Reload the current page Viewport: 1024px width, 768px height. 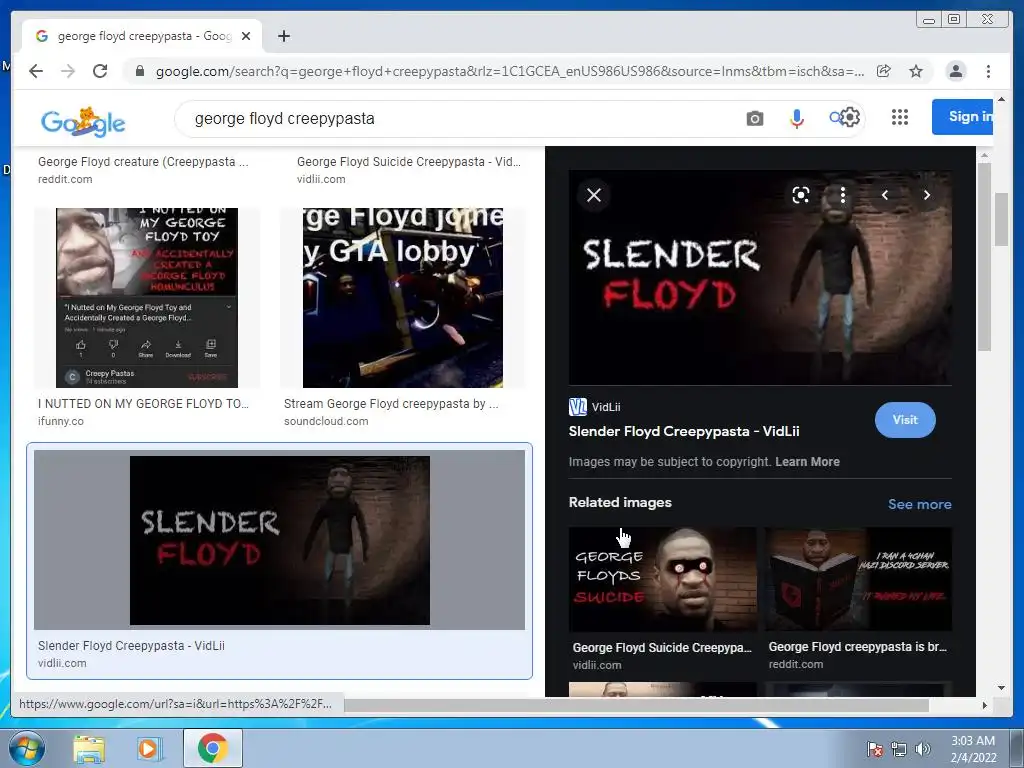pyautogui.click(x=100, y=71)
